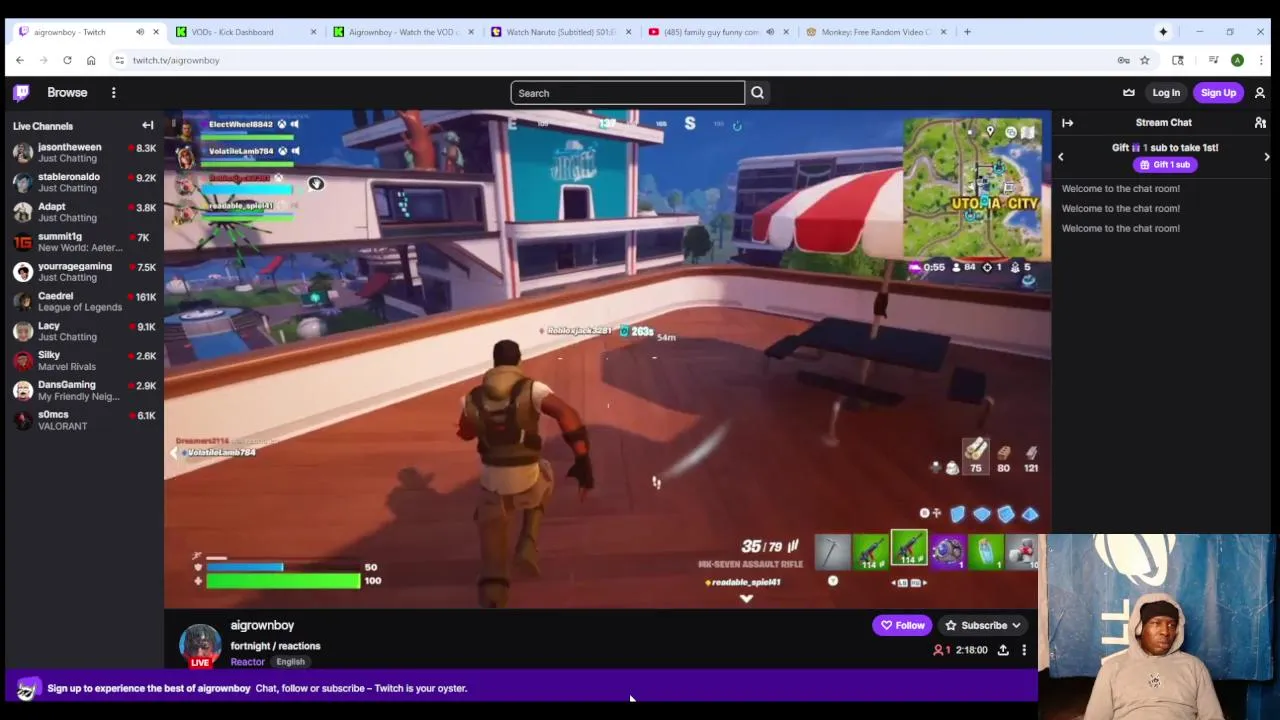Open aigrownboy profile avatar
The image size is (1280, 720).
point(200,644)
